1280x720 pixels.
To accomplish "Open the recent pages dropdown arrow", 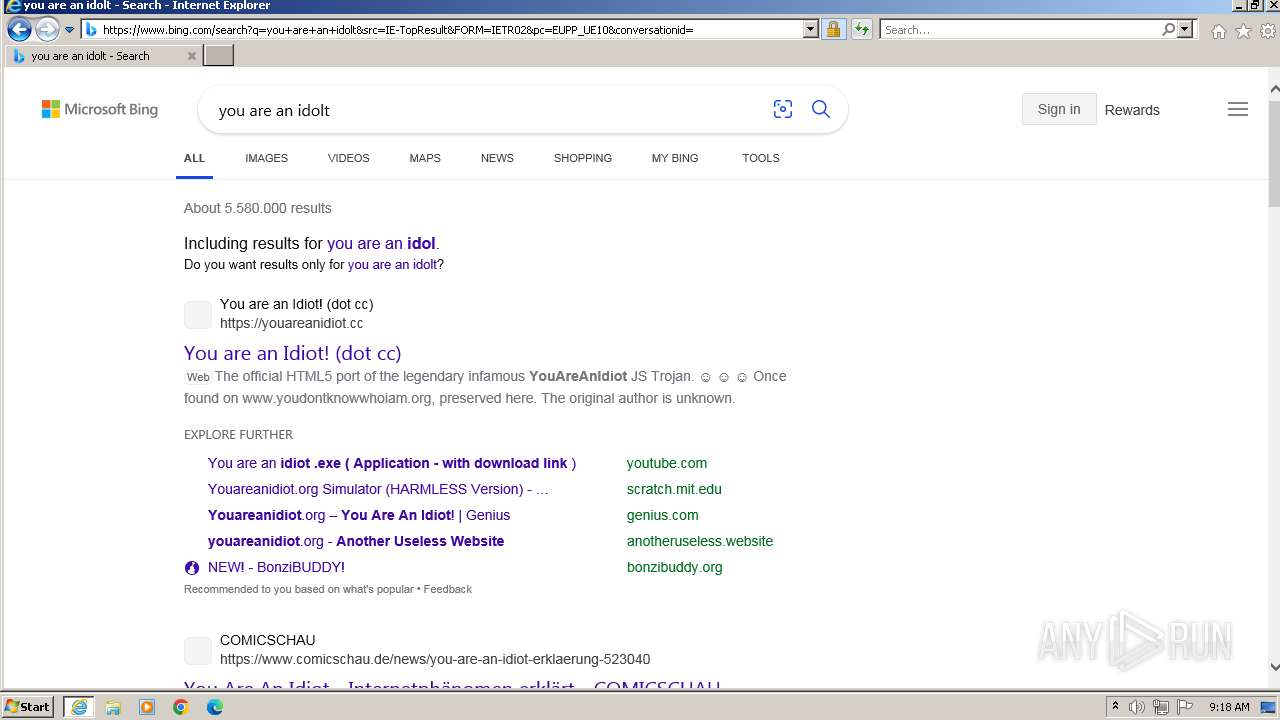I will pos(69,30).
